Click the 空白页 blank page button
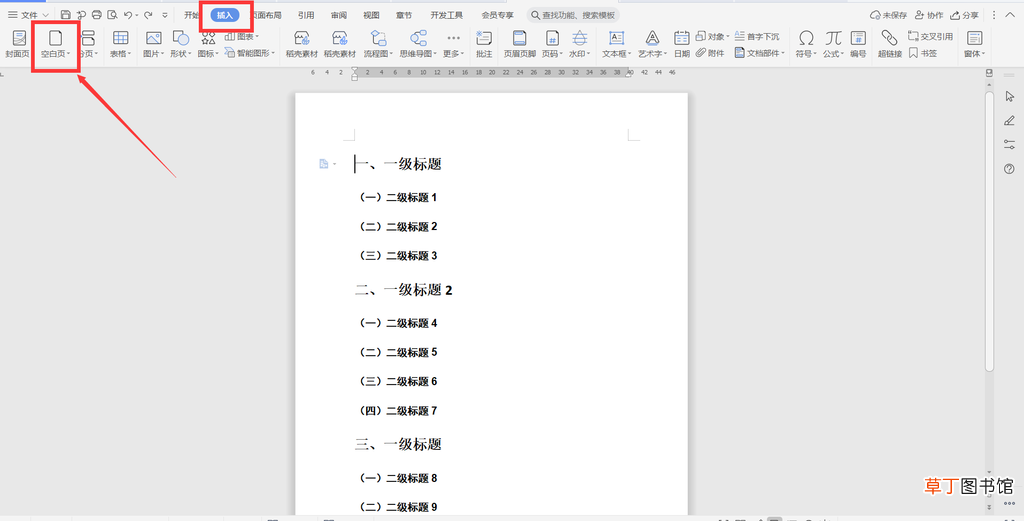Image resolution: width=1024 pixels, height=521 pixels. [56, 44]
